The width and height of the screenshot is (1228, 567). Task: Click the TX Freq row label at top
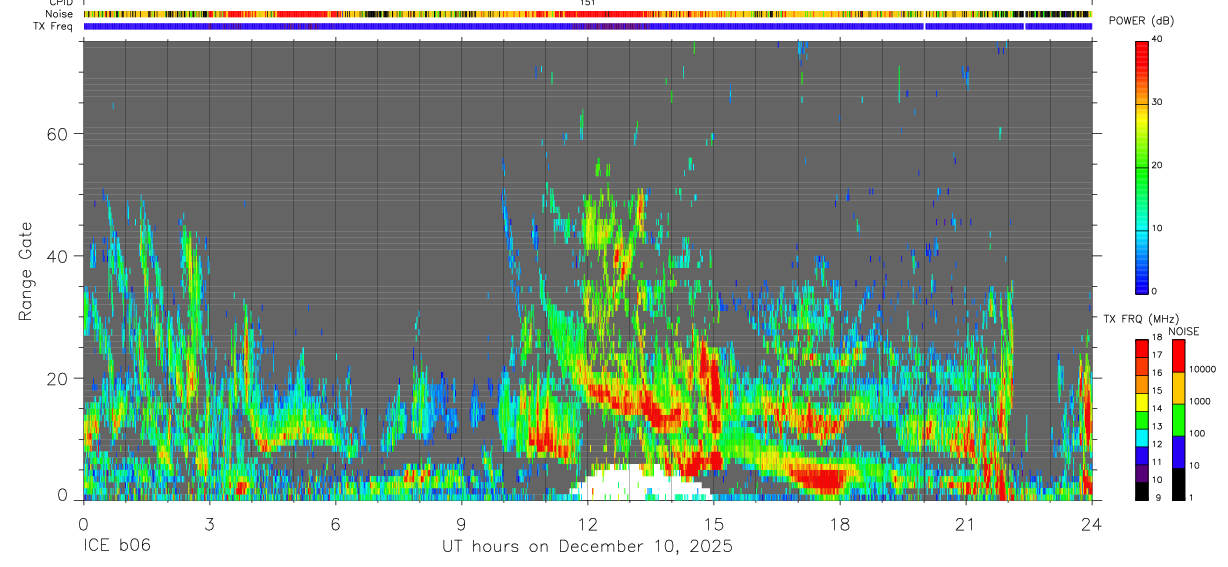tap(53, 26)
